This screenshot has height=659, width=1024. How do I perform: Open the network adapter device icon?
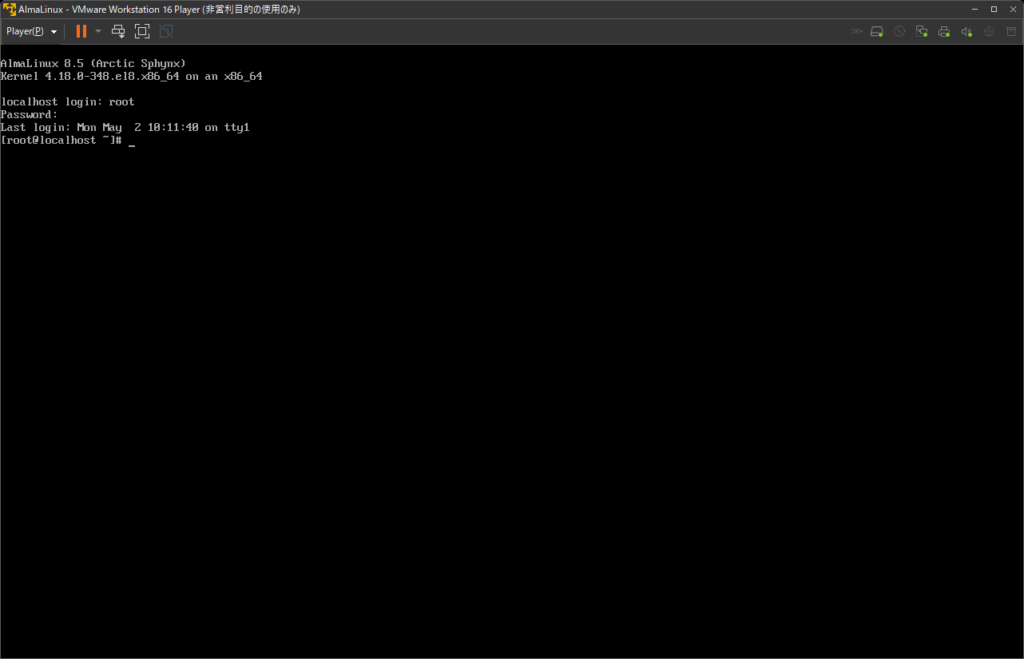921,31
